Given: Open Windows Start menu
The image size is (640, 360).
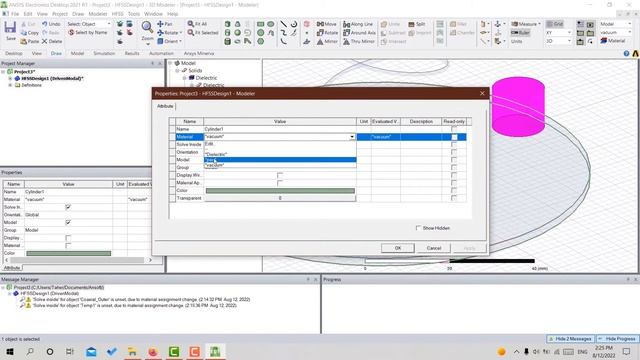Looking at the screenshot, I should pos(10,351).
